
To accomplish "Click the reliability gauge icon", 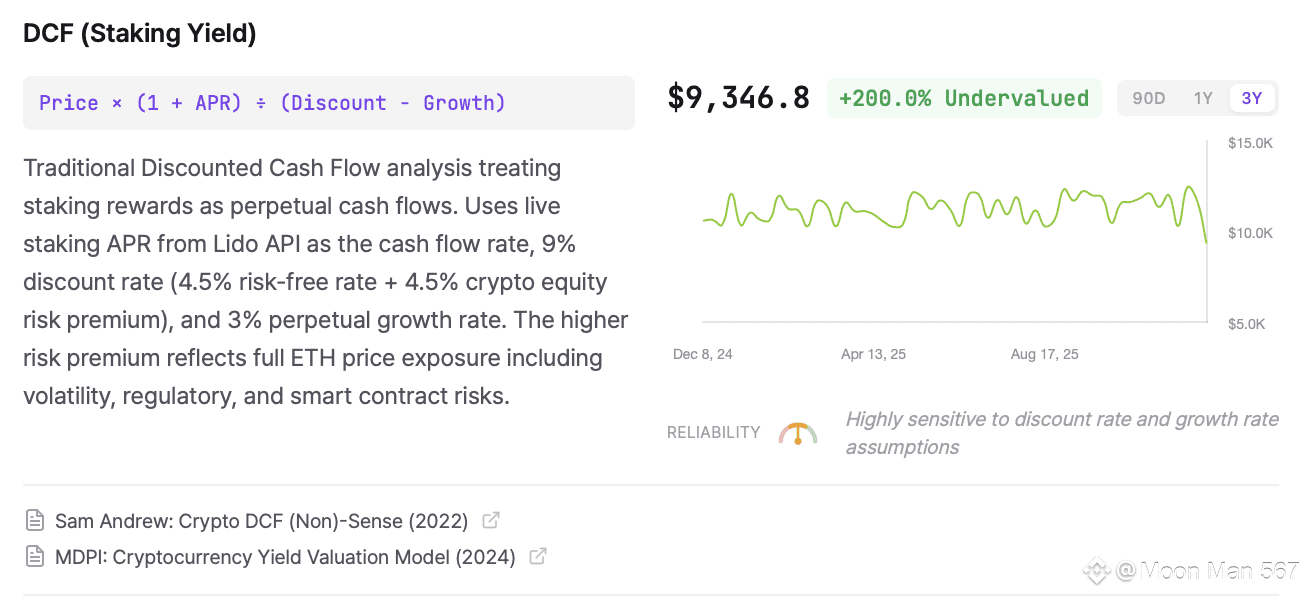I will click(798, 433).
